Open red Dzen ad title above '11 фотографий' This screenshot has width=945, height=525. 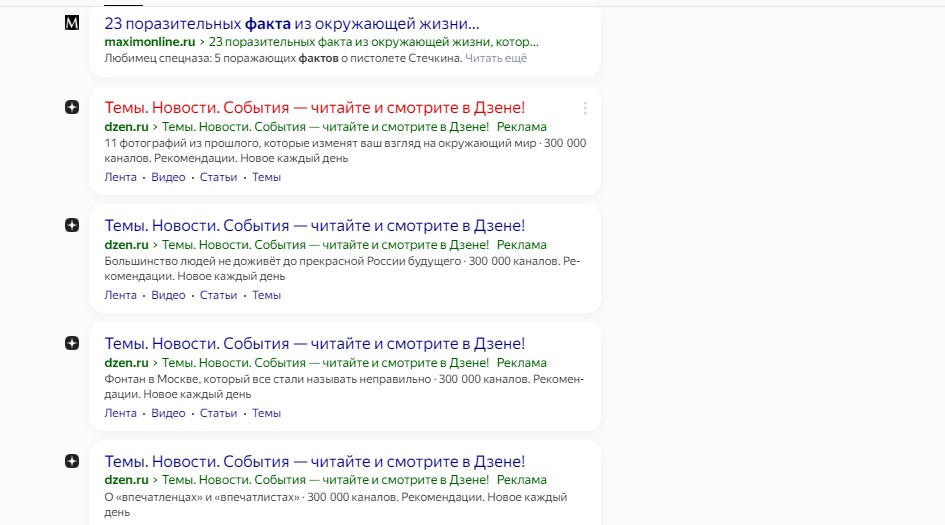(x=315, y=108)
